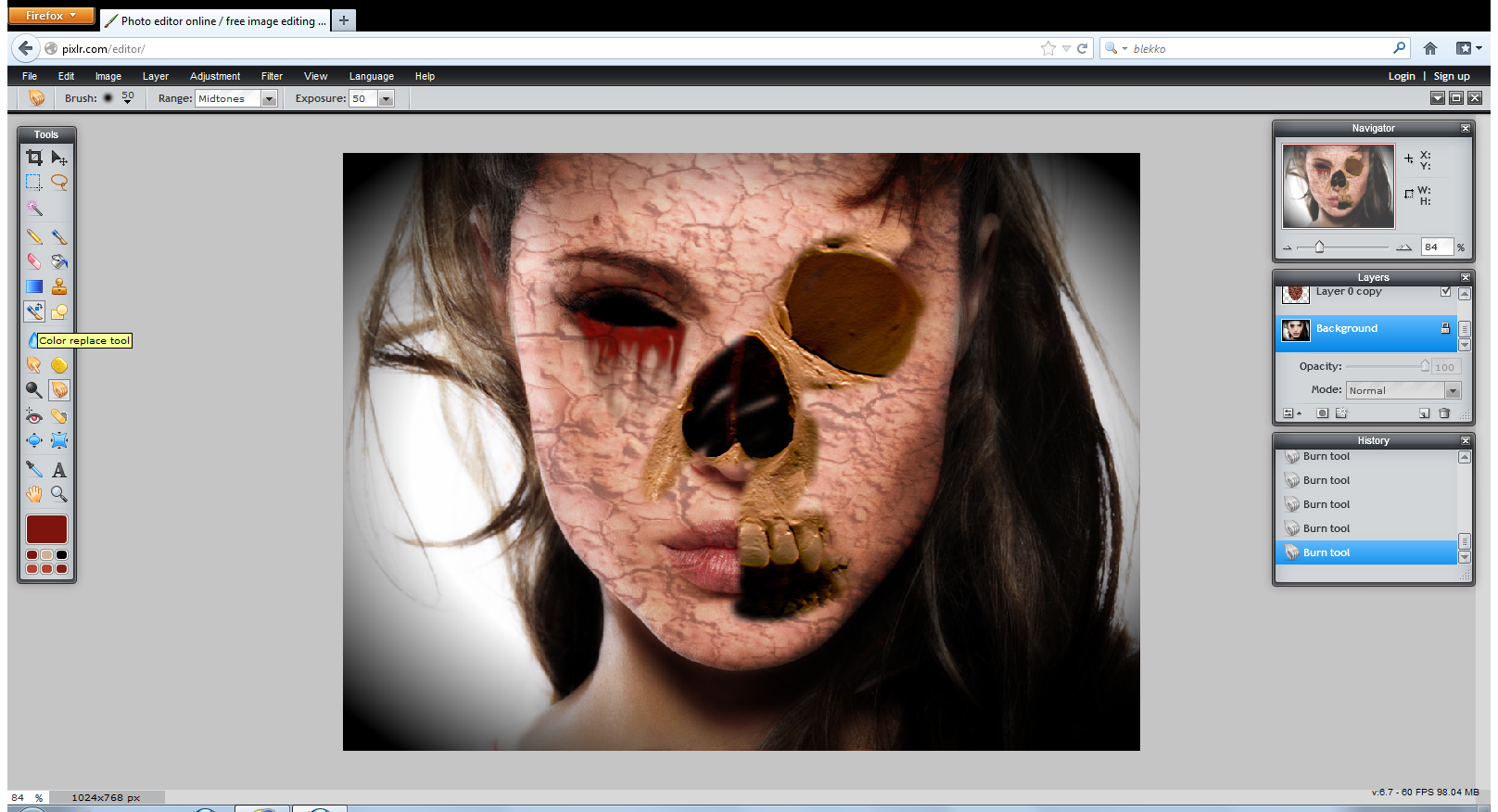
Task: Open the View menu
Action: tap(315, 76)
